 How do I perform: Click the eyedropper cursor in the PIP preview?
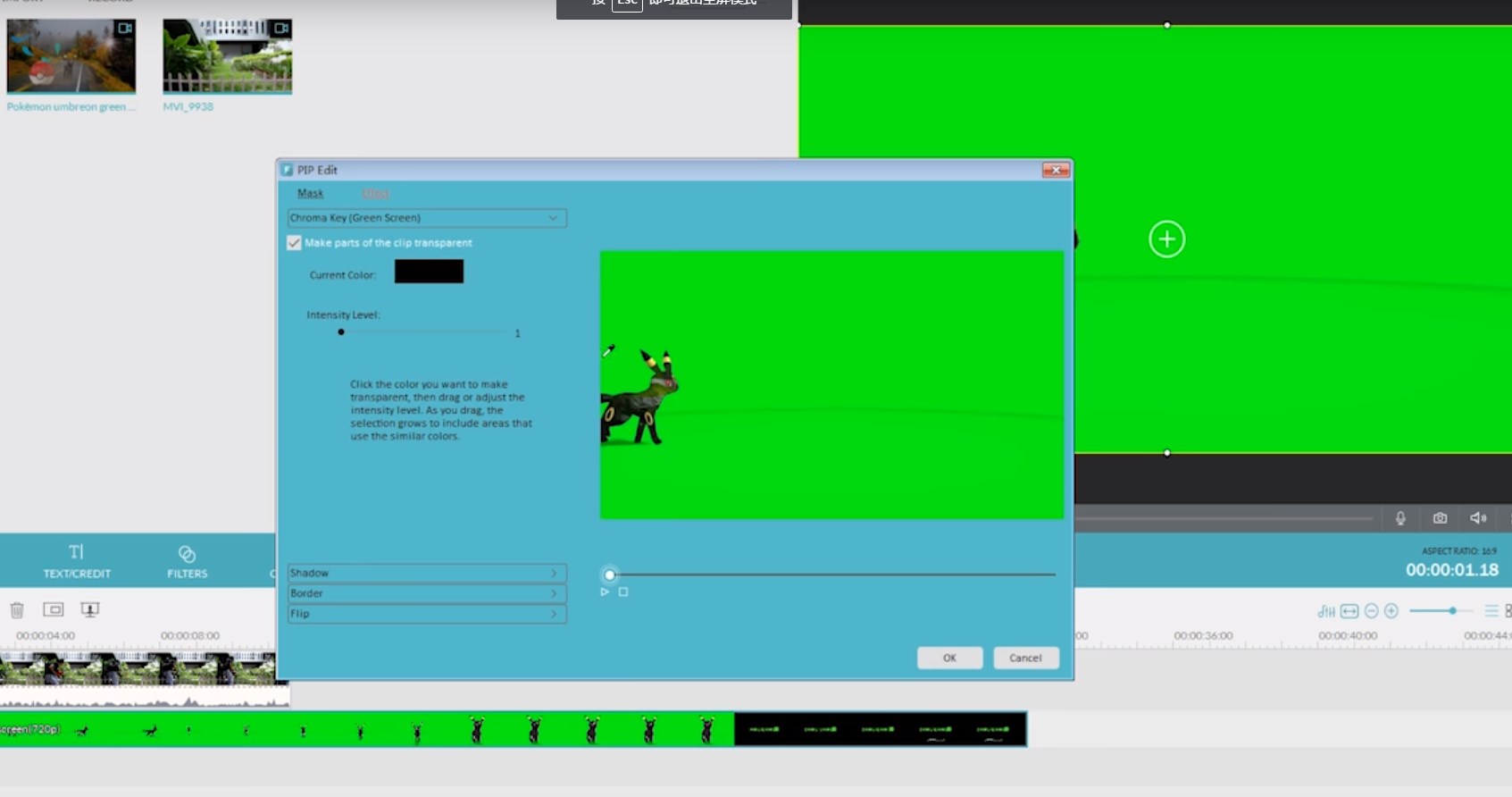click(608, 351)
